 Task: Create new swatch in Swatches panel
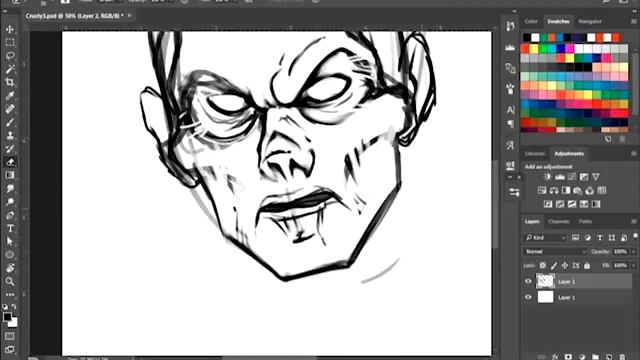608,139
